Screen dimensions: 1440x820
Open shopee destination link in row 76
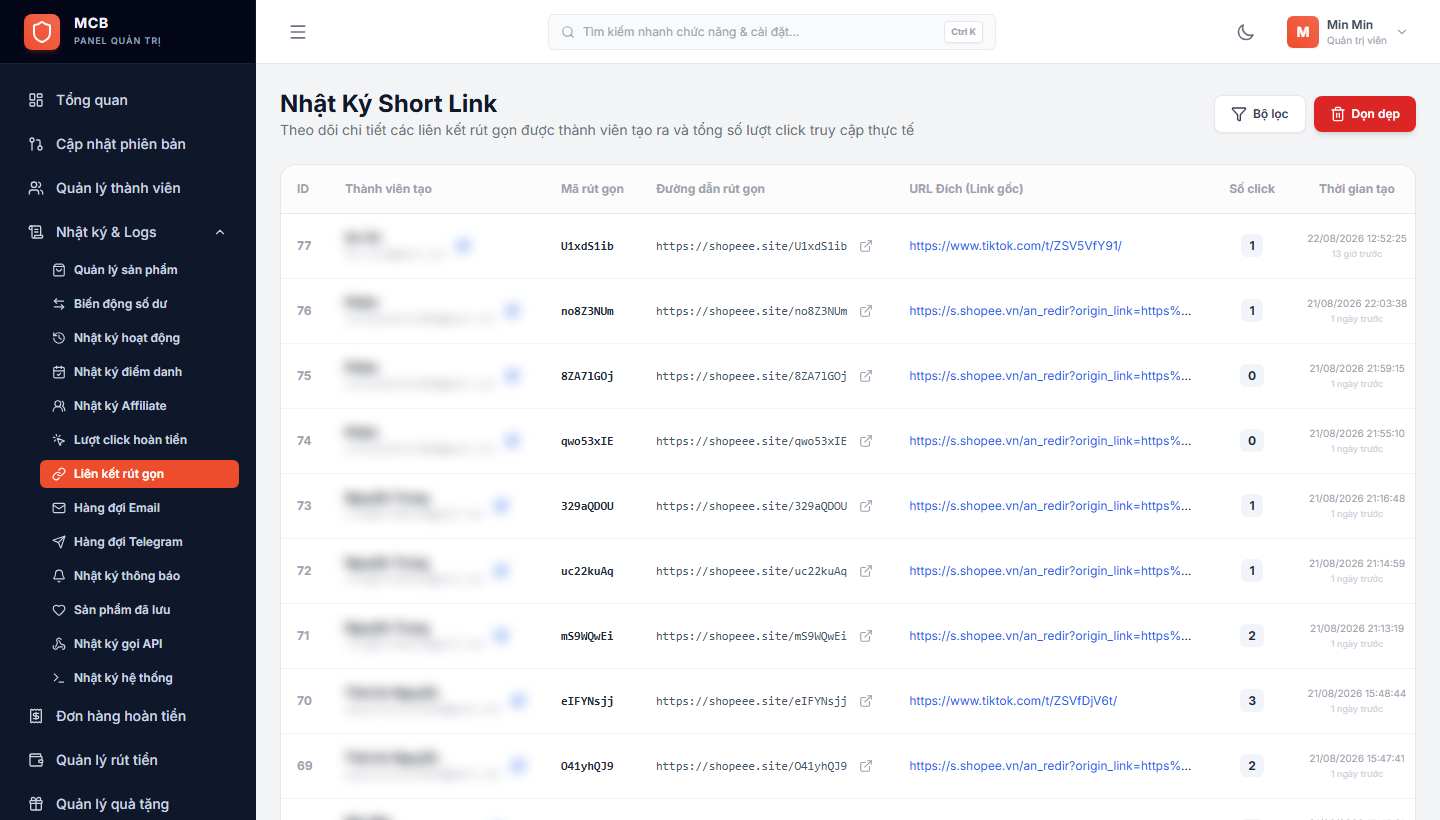click(x=1050, y=311)
